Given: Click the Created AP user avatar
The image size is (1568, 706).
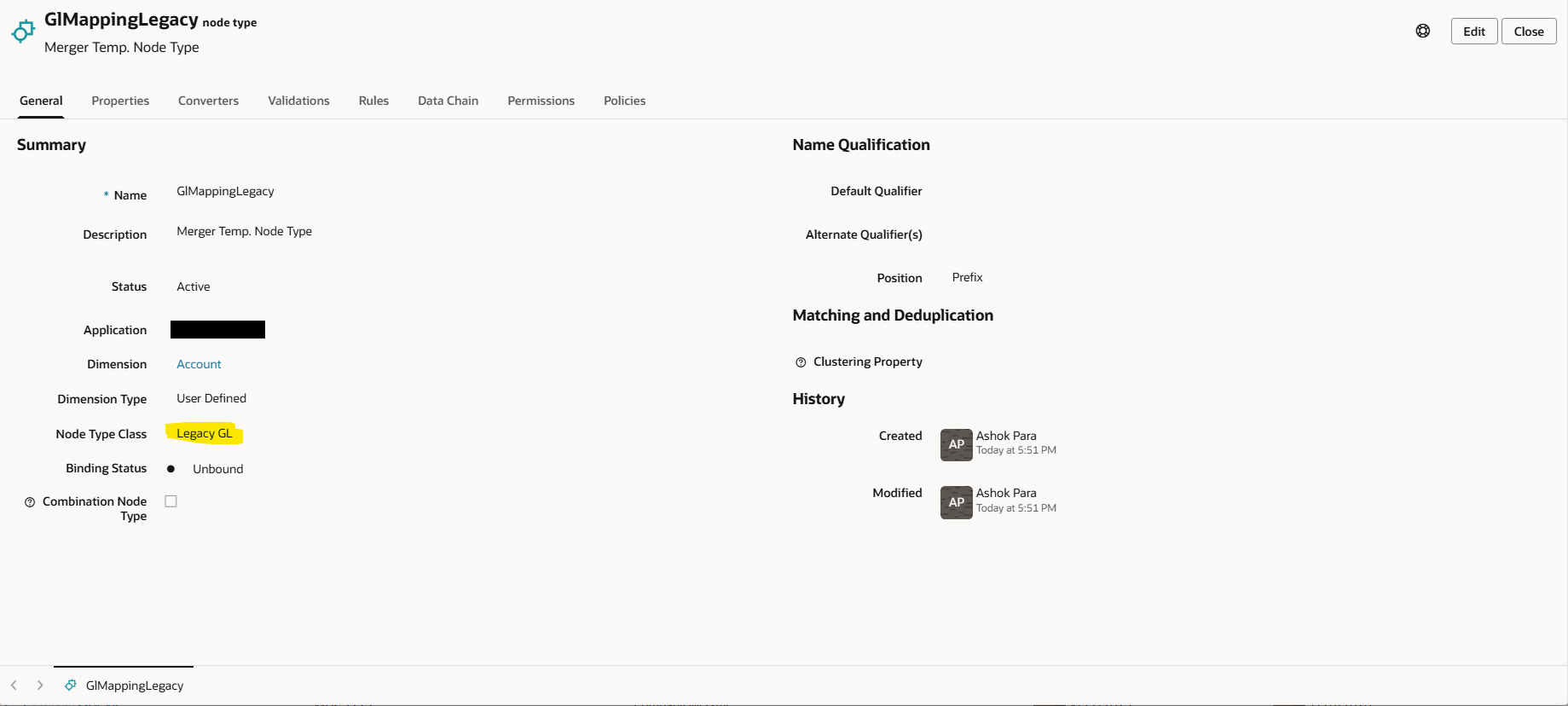Looking at the screenshot, I should point(957,444).
